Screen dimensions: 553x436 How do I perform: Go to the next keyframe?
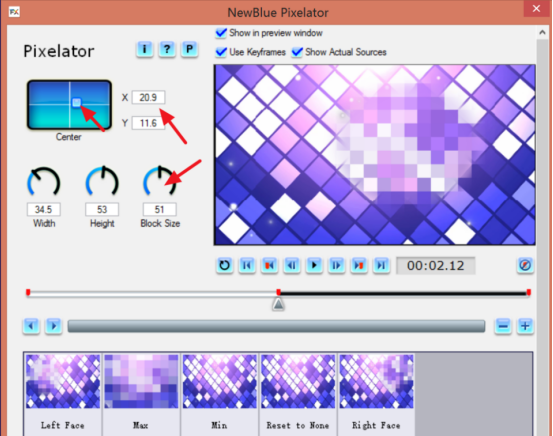coord(359,265)
